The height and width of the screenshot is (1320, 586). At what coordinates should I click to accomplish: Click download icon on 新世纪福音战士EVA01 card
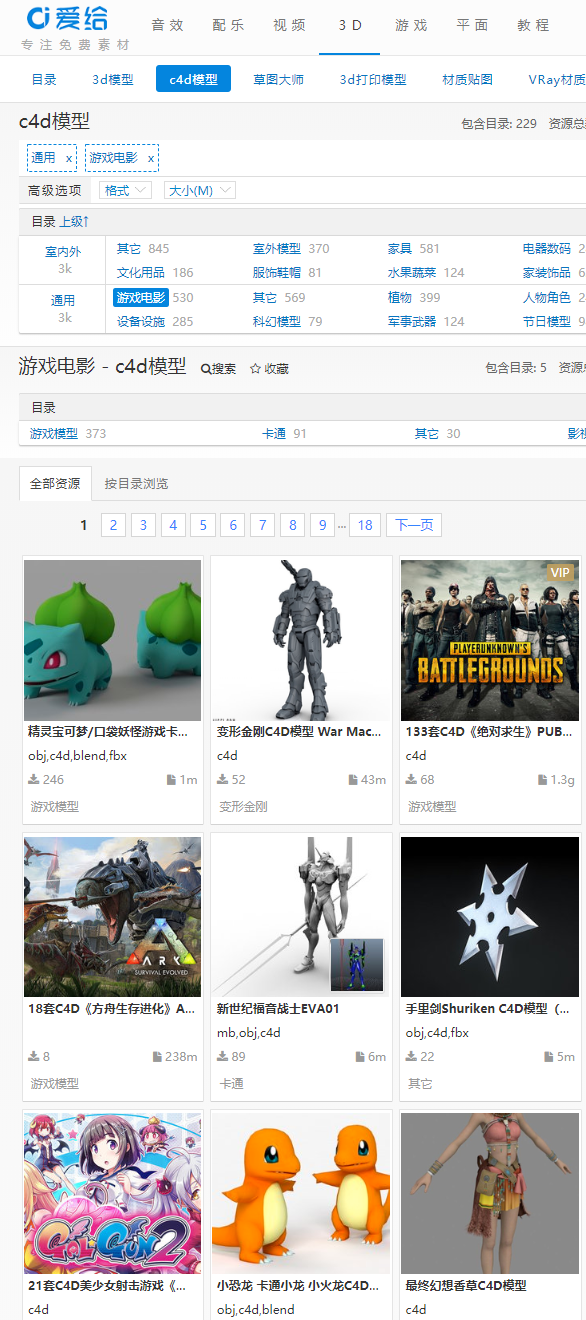click(222, 1057)
